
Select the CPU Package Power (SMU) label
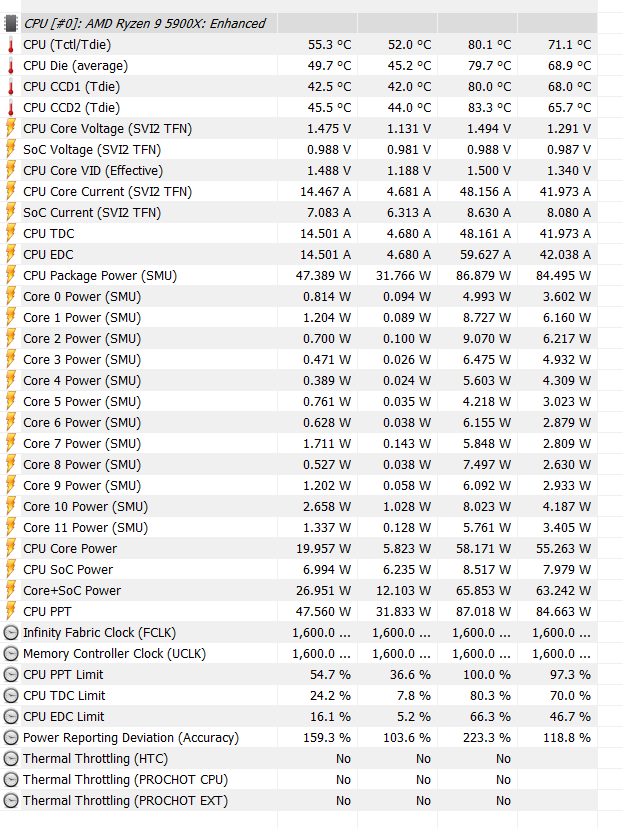tap(100, 275)
